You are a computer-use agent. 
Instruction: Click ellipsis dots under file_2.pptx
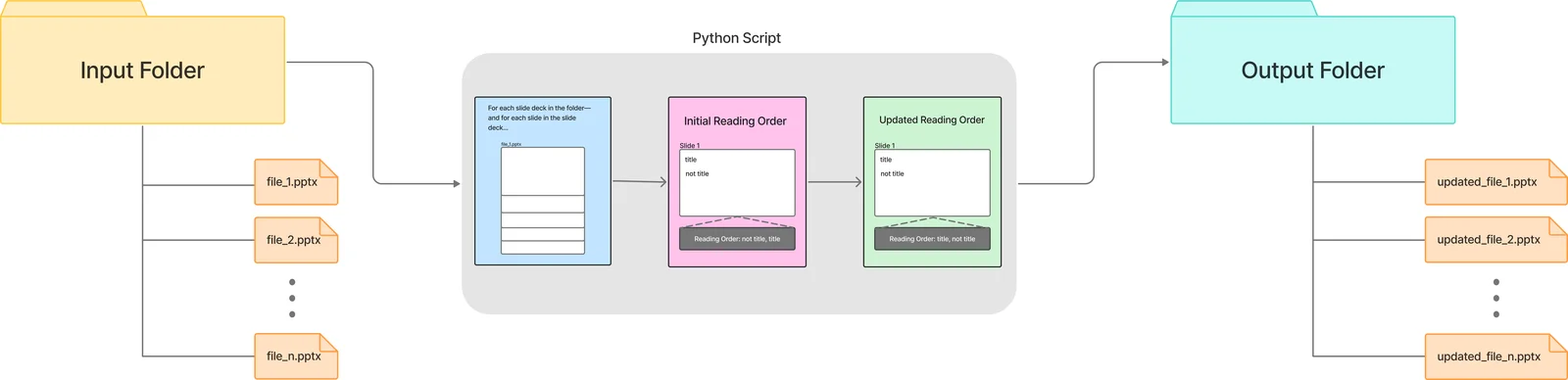(292, 298)
